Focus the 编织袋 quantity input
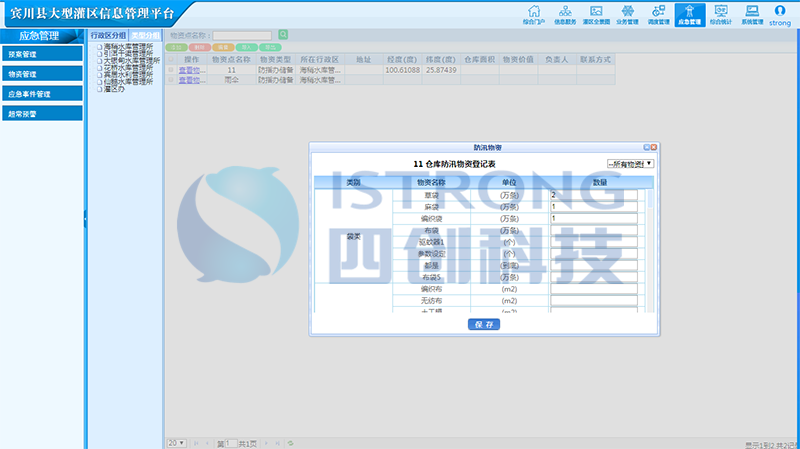 point(594,218)
